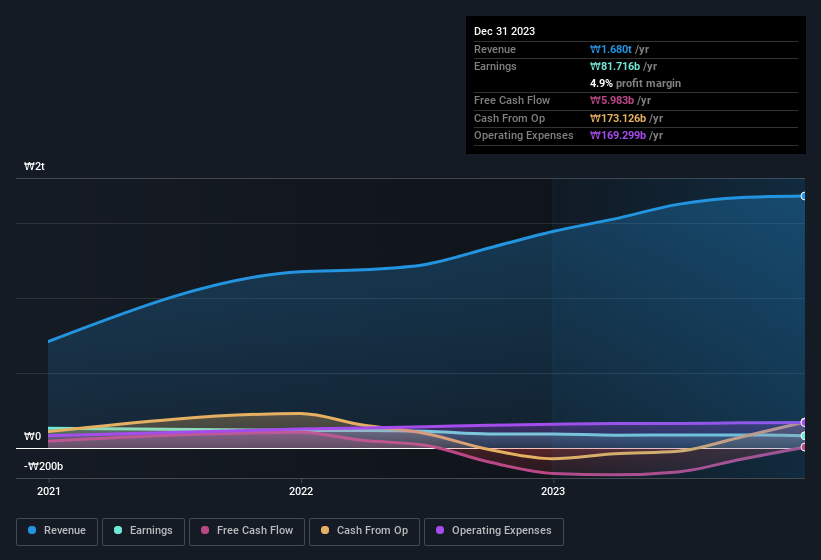Toggle the Operating Expenses legend button

coord(494,531)
